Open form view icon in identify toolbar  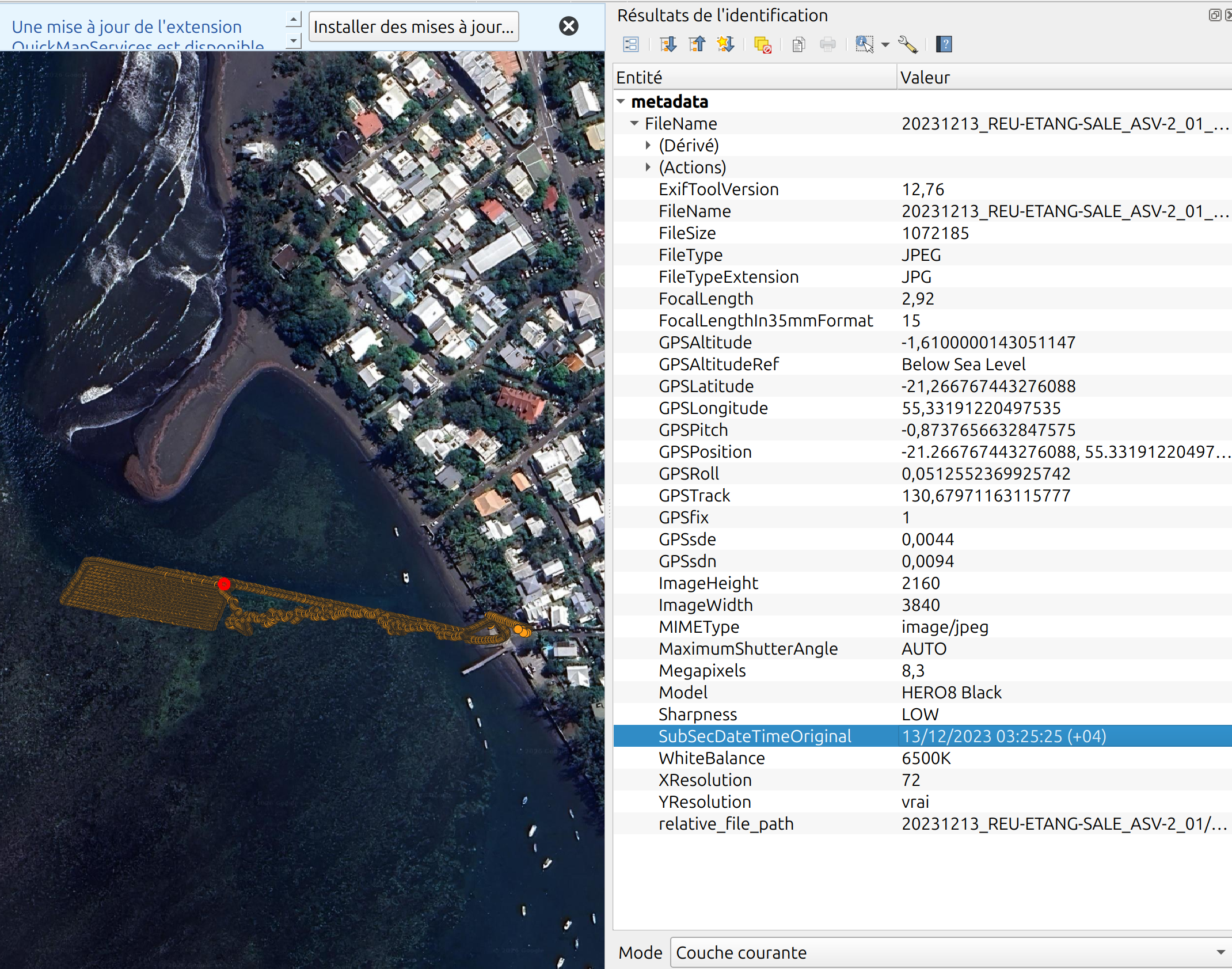click(631, 44)
